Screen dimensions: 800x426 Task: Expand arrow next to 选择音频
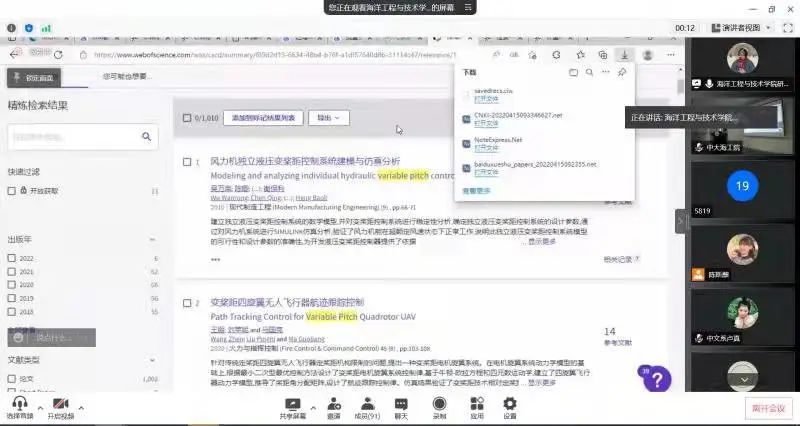click(x=40, y=407)
